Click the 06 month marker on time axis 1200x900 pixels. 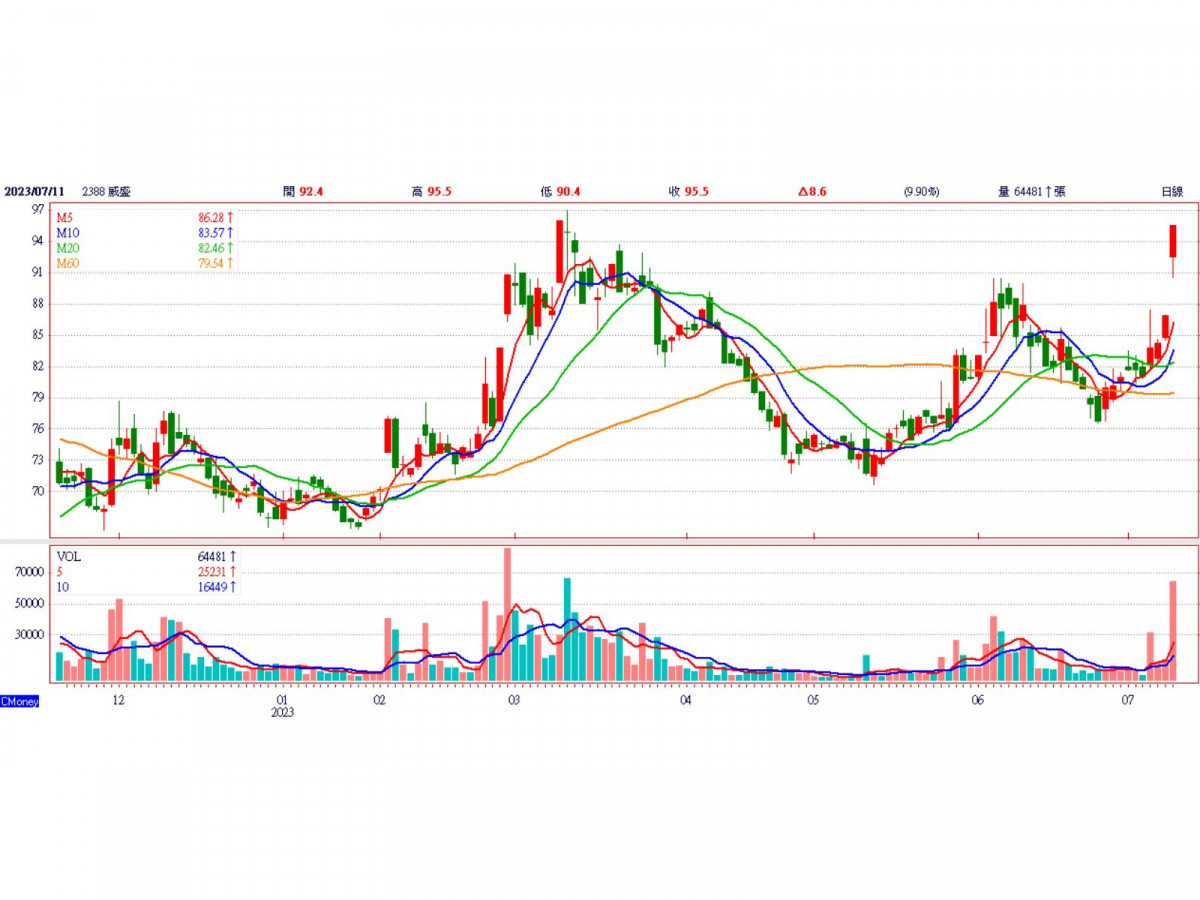pos(977,701)
